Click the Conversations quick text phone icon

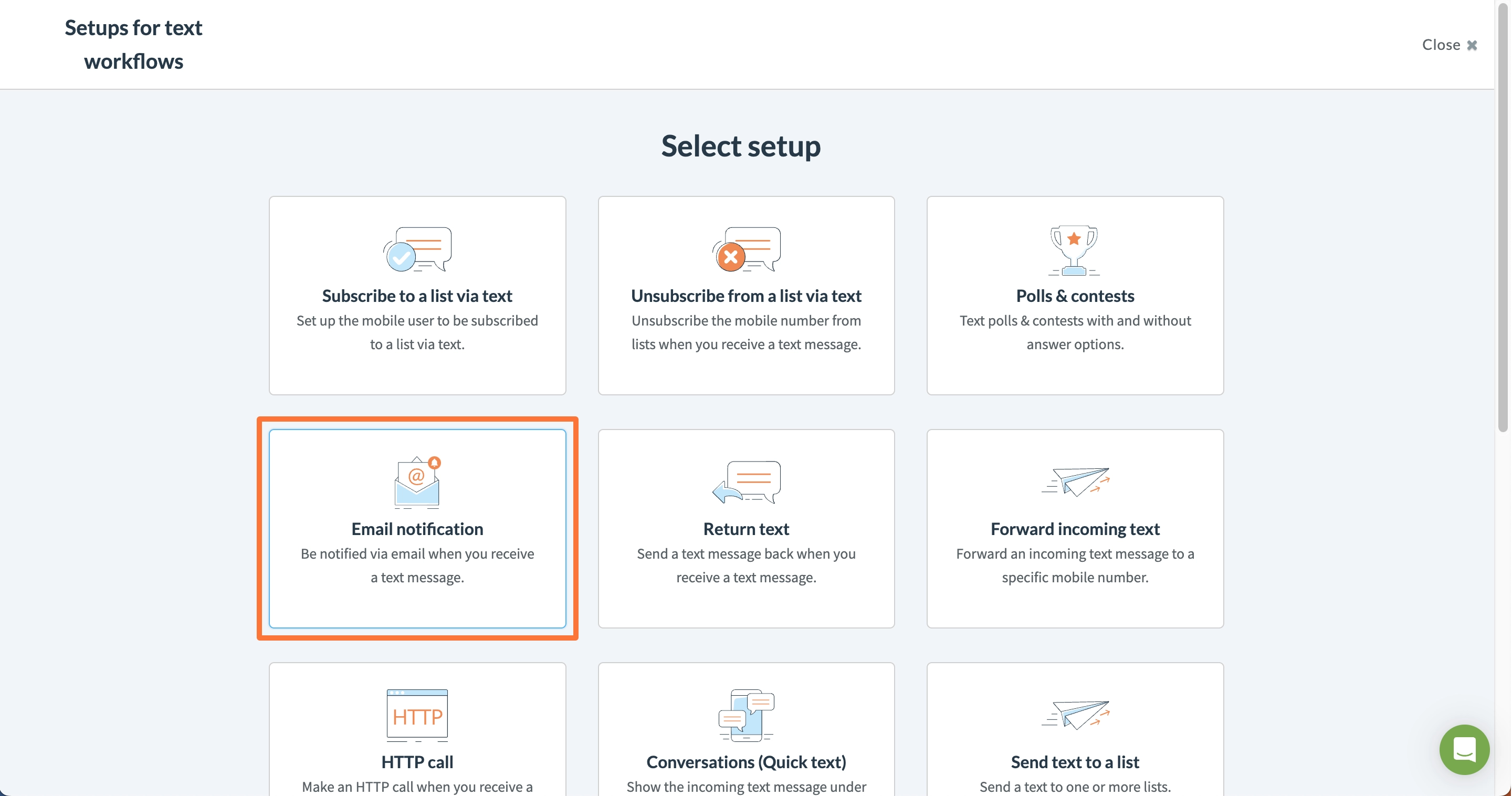coord(746,715)
